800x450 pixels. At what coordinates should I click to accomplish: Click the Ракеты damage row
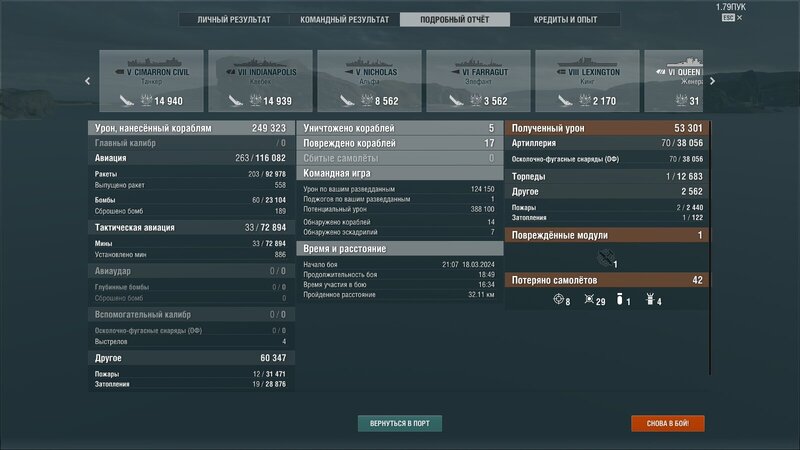(x=191, y=174)
